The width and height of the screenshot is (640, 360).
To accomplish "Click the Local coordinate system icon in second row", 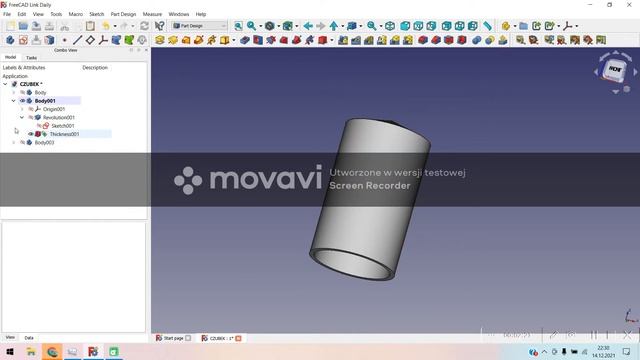I will [103, 40].
